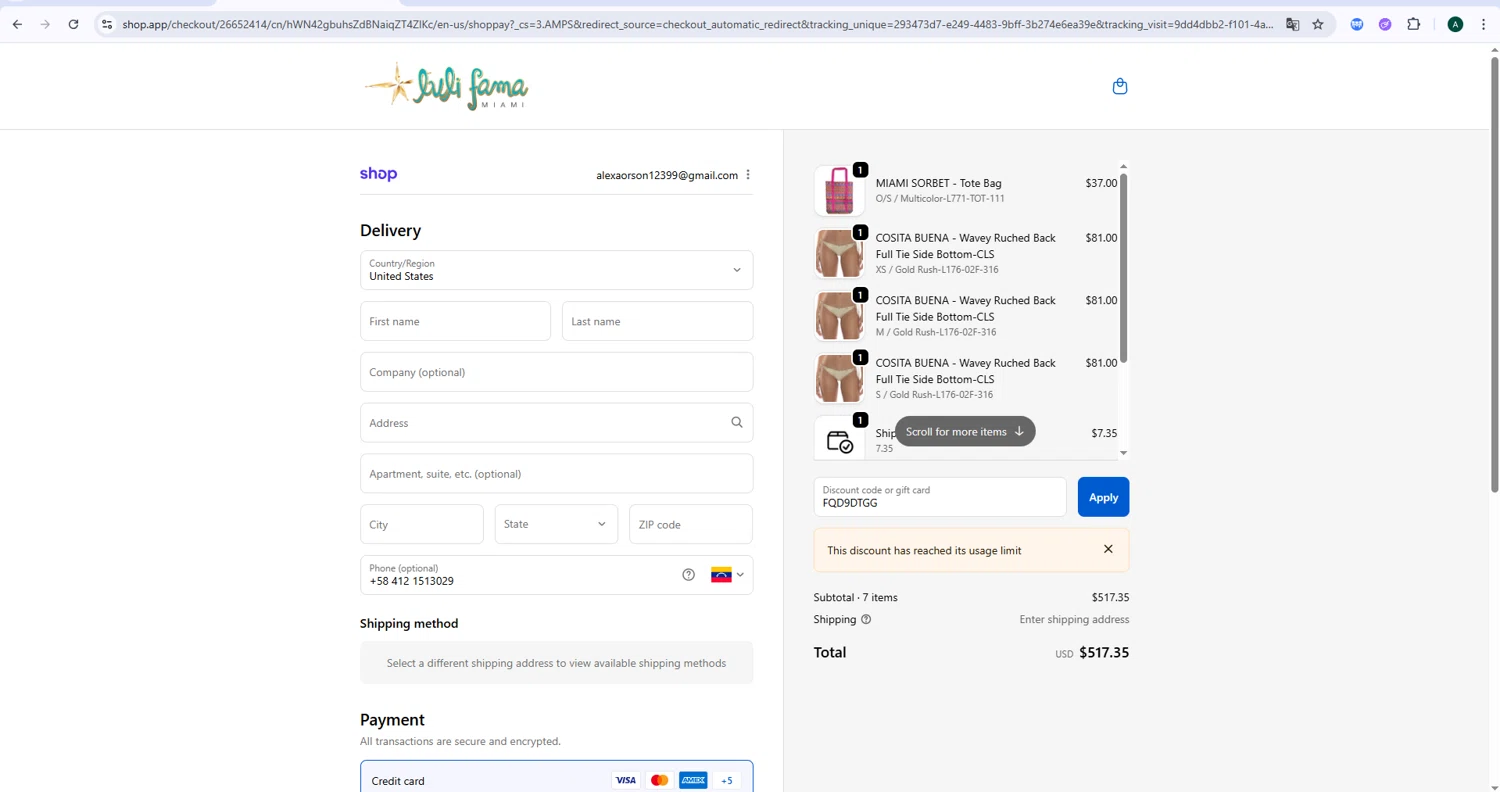This screenshot has width=1500, height=792.
Task: Go back in browser history
Action: click(17, 24)
